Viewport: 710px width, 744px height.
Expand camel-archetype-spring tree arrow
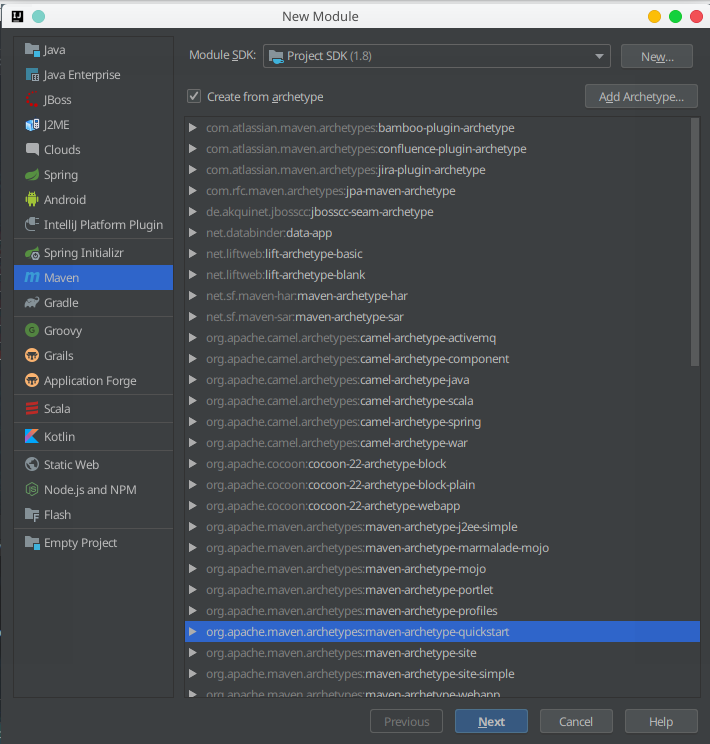(x=193, y=422)
